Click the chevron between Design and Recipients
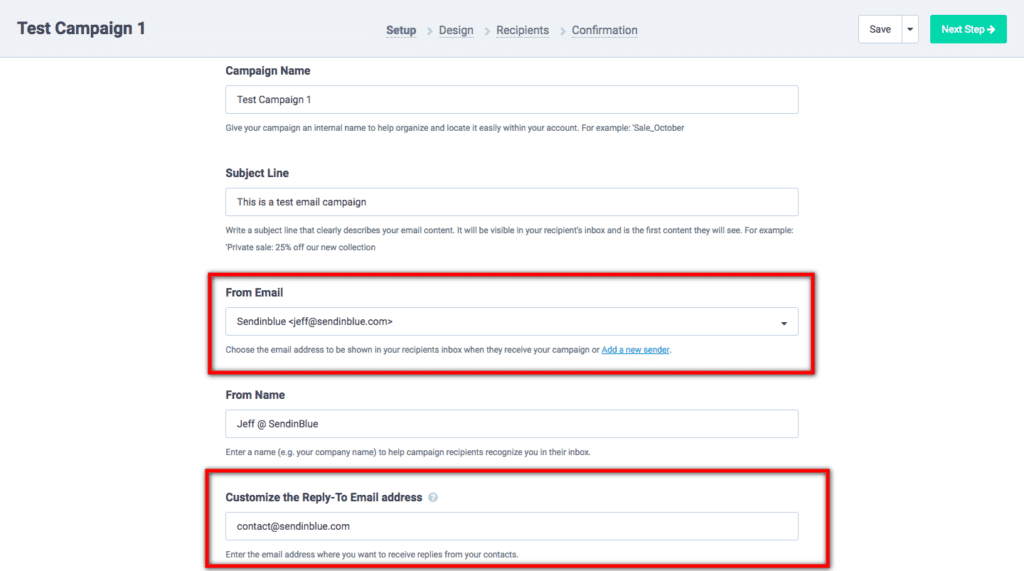The image size is (1024, 571). point(485,31)
